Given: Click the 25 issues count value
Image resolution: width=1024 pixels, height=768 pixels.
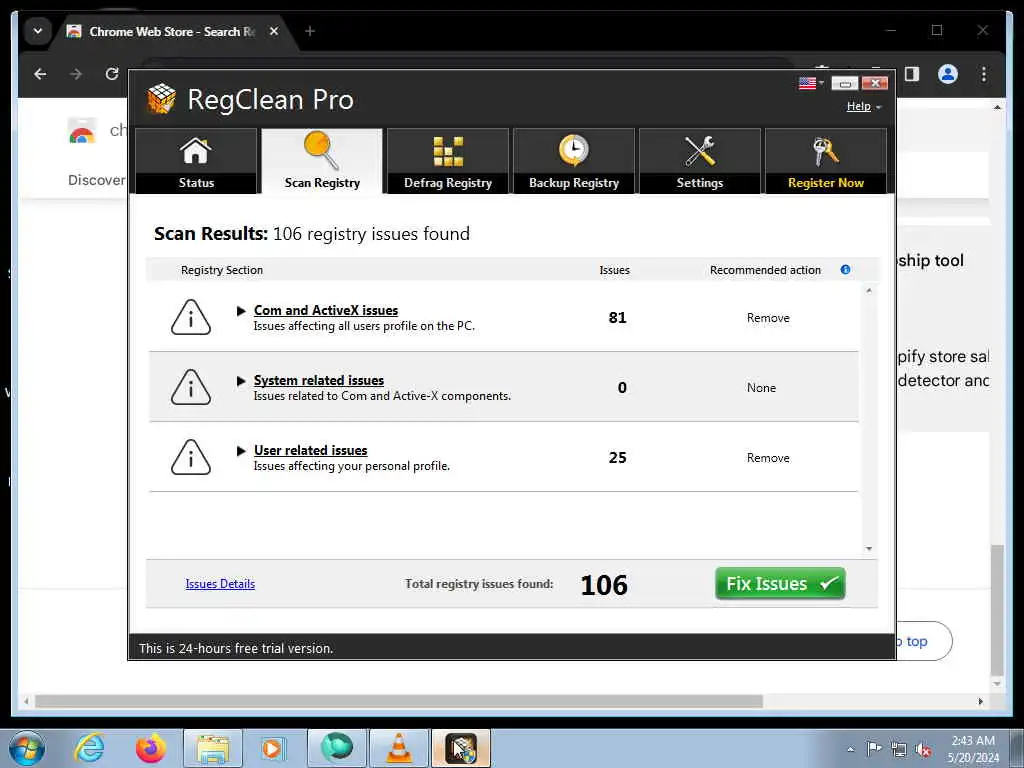Looking at the screenshot, I should coord(617,457).
